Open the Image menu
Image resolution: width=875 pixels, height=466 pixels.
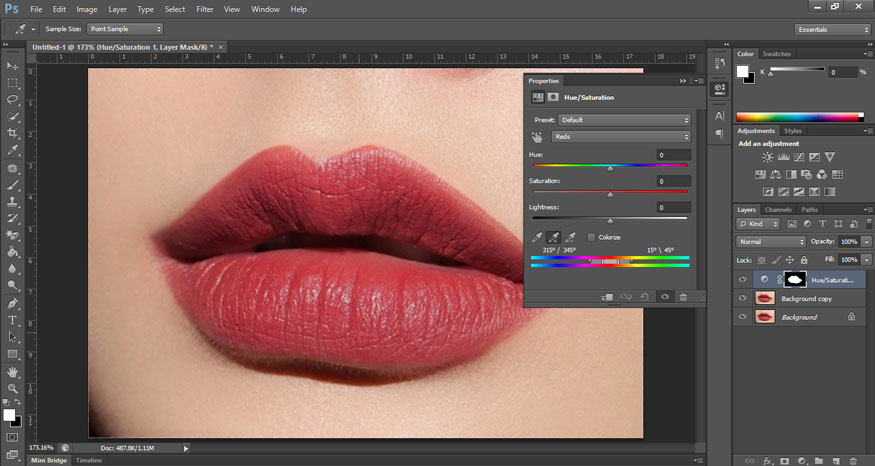click(x=86, y=9)
